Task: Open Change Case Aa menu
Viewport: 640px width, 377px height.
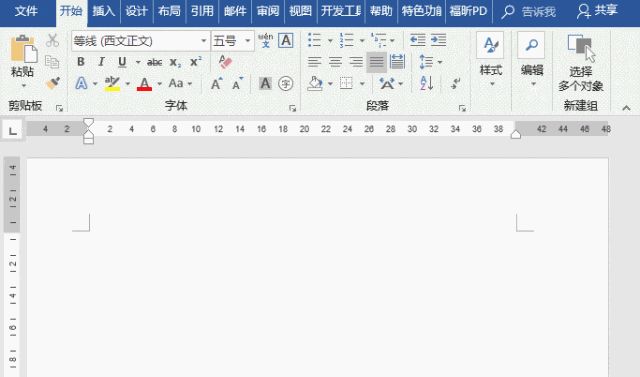Action: click(x=180, y=84)
